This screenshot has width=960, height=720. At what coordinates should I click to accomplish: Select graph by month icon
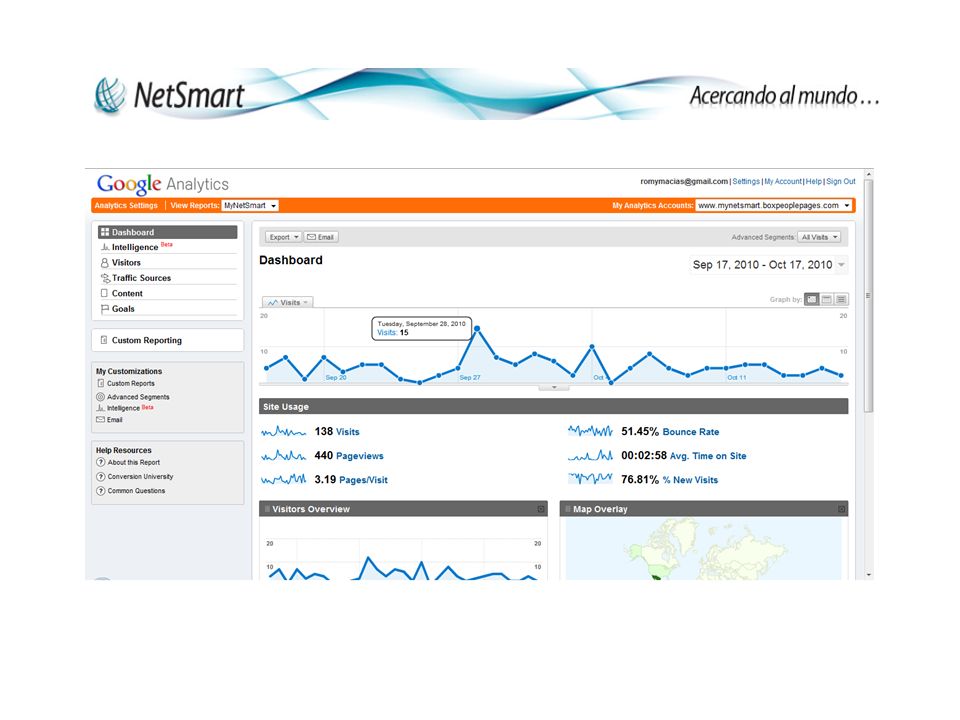[x=841, y=299]
